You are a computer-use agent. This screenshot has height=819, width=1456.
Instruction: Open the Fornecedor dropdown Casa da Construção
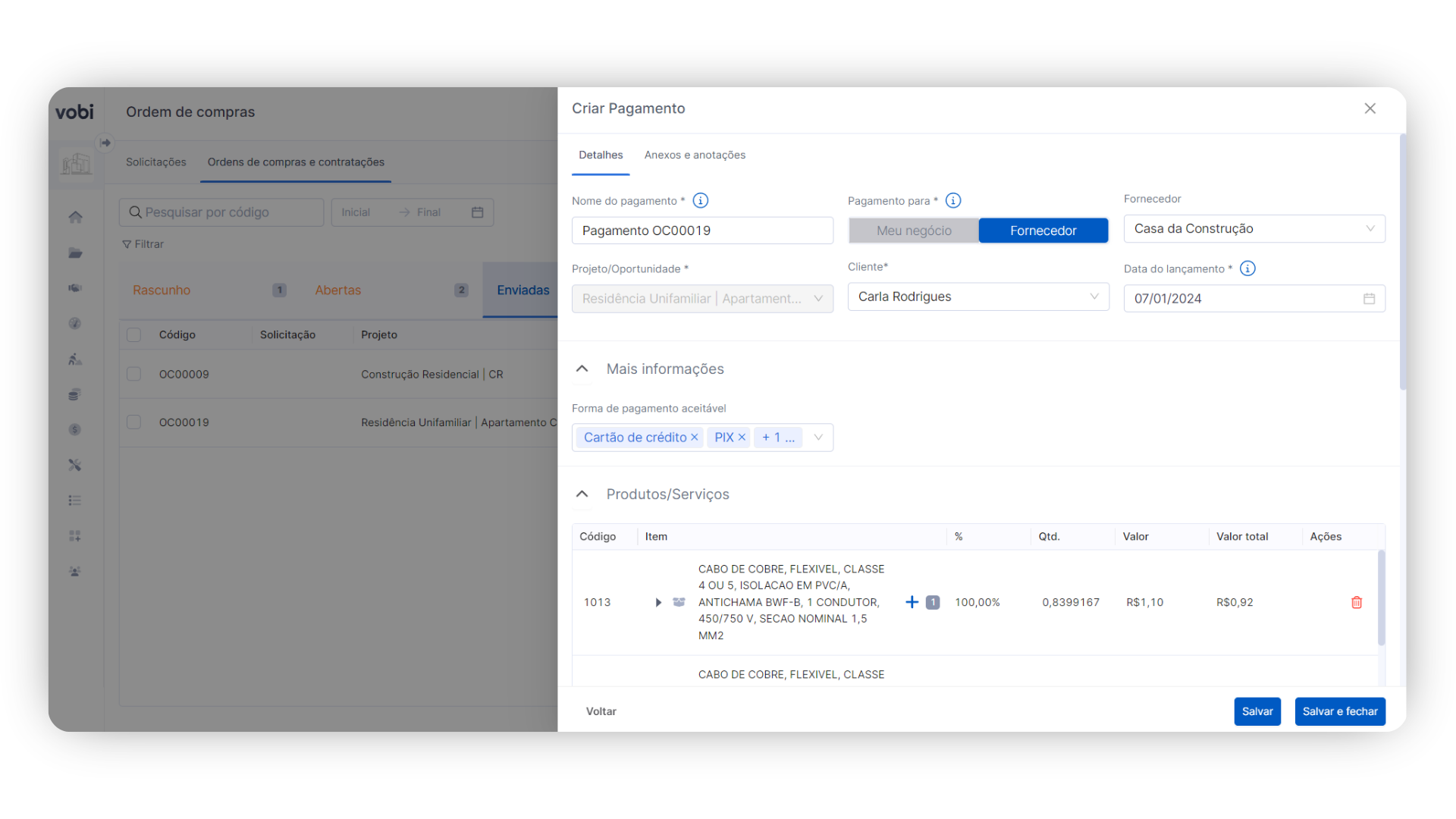(1254, 229)
